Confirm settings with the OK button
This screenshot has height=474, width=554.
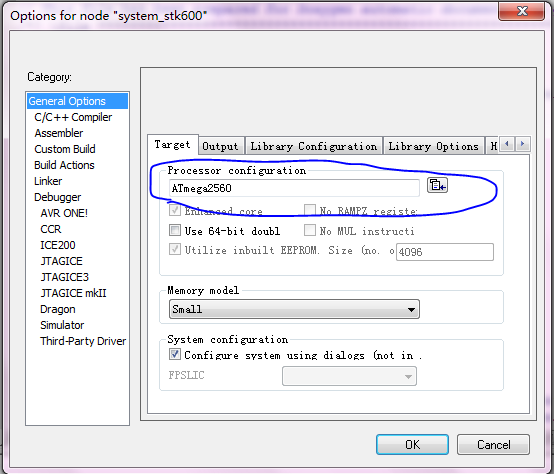(412, 444)
